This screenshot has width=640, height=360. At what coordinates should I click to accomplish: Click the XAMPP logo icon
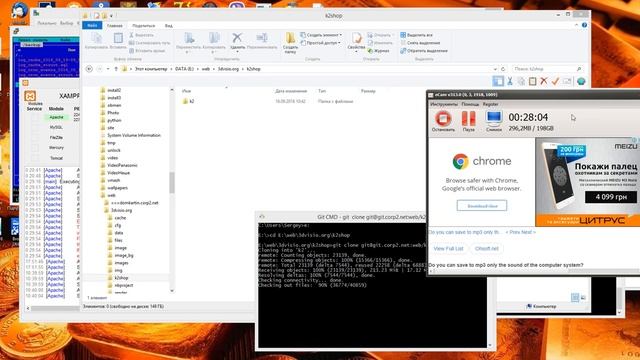pyautogui.click(x=30, y=96)
